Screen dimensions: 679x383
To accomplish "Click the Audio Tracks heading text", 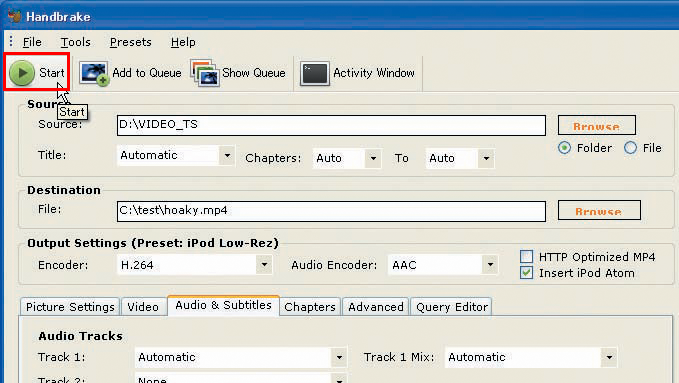I will point(81,336).
